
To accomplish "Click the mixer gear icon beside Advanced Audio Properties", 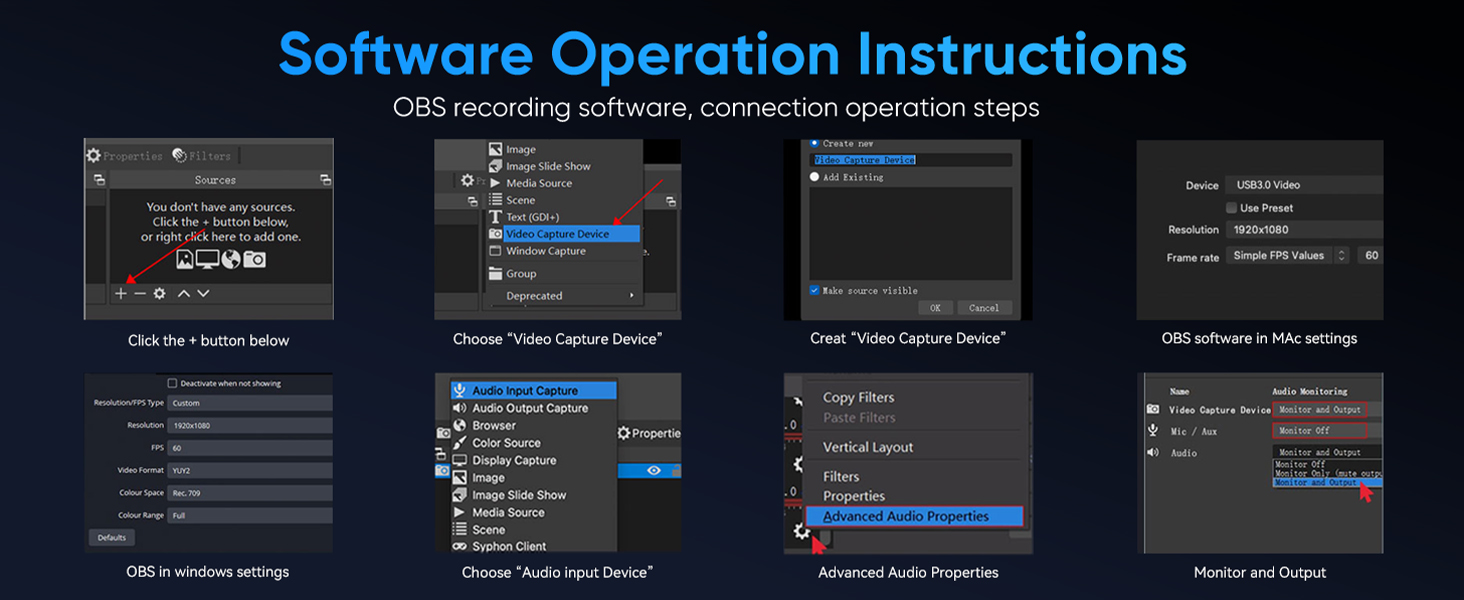I will coord(800,531).
